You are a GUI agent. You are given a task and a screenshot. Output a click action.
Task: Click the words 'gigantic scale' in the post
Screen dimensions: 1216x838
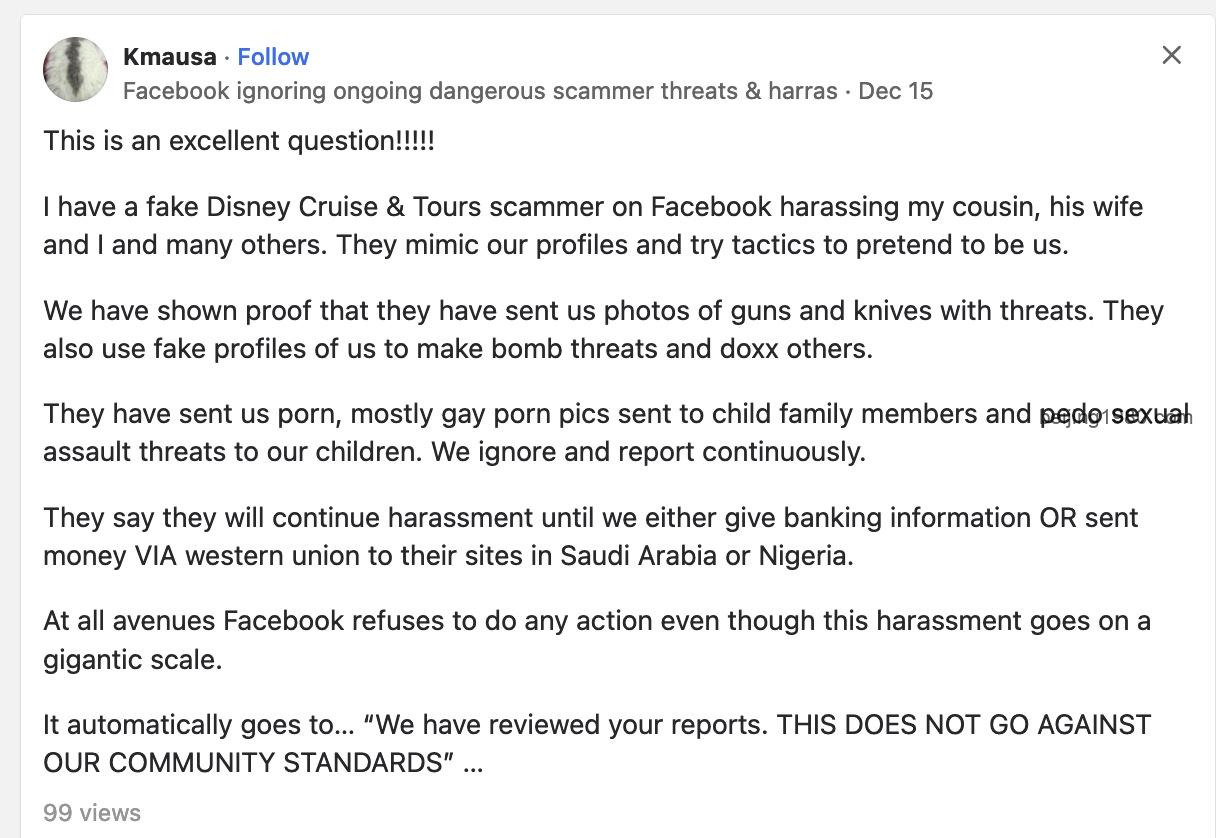(130, 660)
